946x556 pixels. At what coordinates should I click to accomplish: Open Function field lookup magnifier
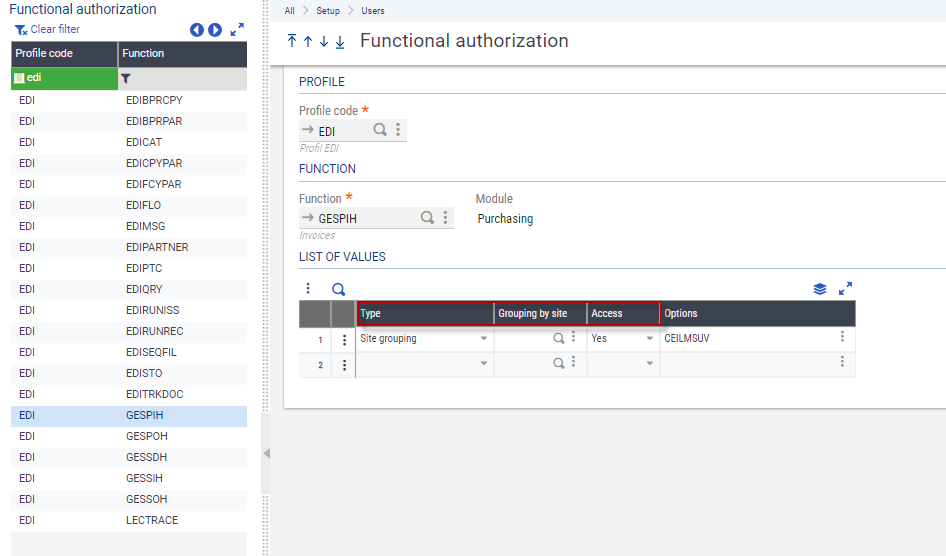[x=427, y=218]
